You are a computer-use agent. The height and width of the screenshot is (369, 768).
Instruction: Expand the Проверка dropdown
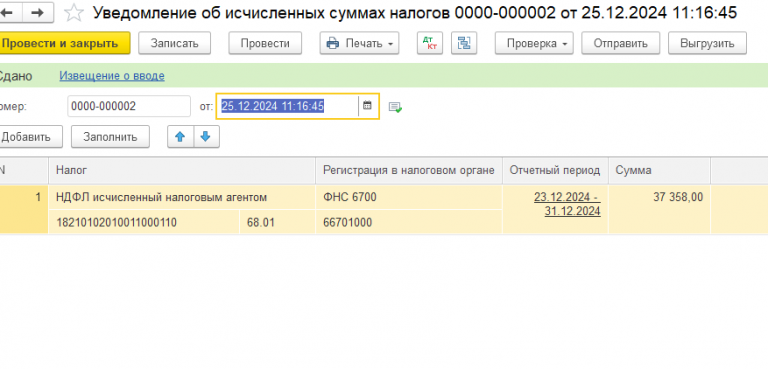click(x=534, y=43)
